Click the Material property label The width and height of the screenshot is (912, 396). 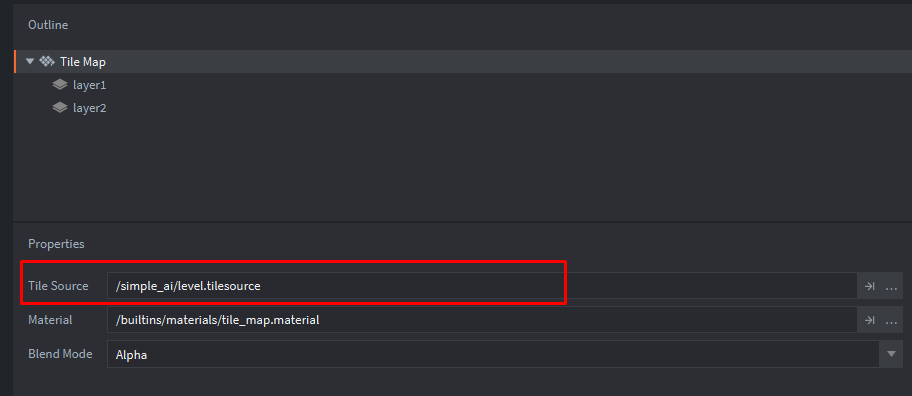point(50,319)
